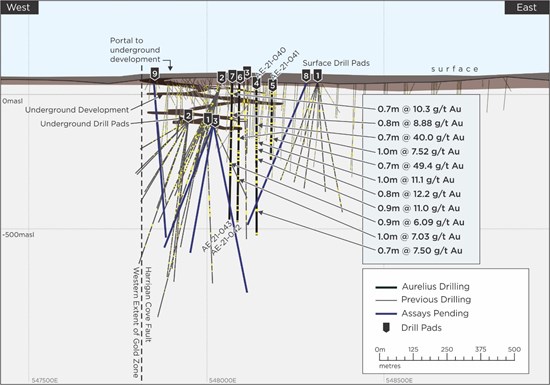Viewport: 550px width, 385px height.
Task: Select assay '0.8m @ 12.2 g/t Au'
Action: pos(419,194)
